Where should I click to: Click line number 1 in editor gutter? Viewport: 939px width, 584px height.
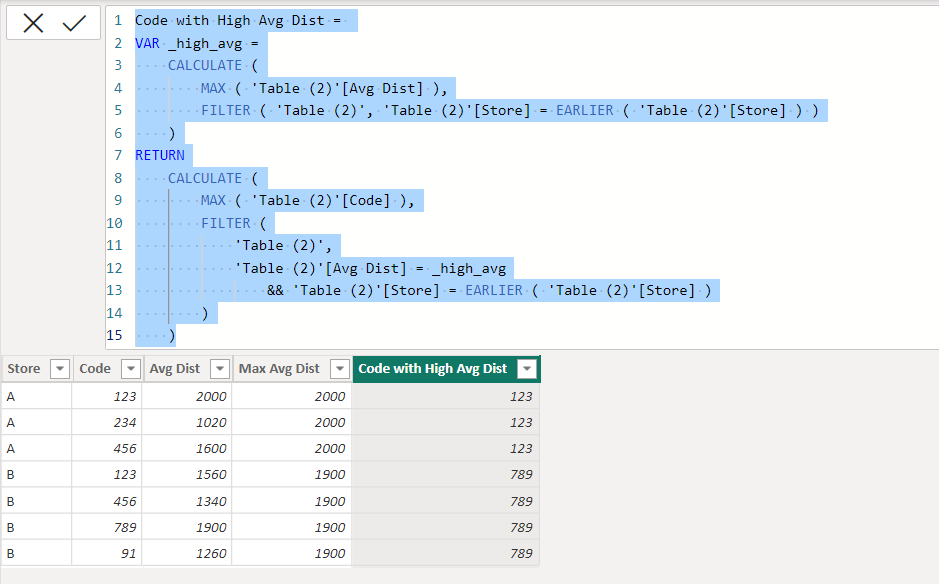click(118, 20)
